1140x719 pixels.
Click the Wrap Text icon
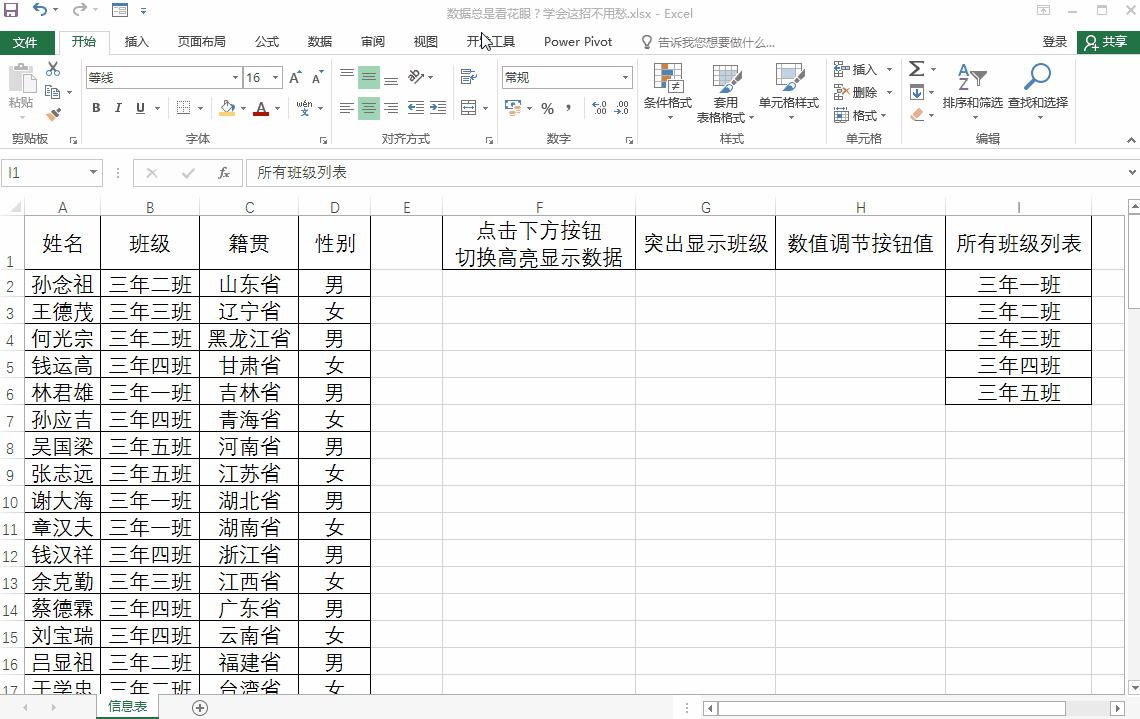pos(469,76)
